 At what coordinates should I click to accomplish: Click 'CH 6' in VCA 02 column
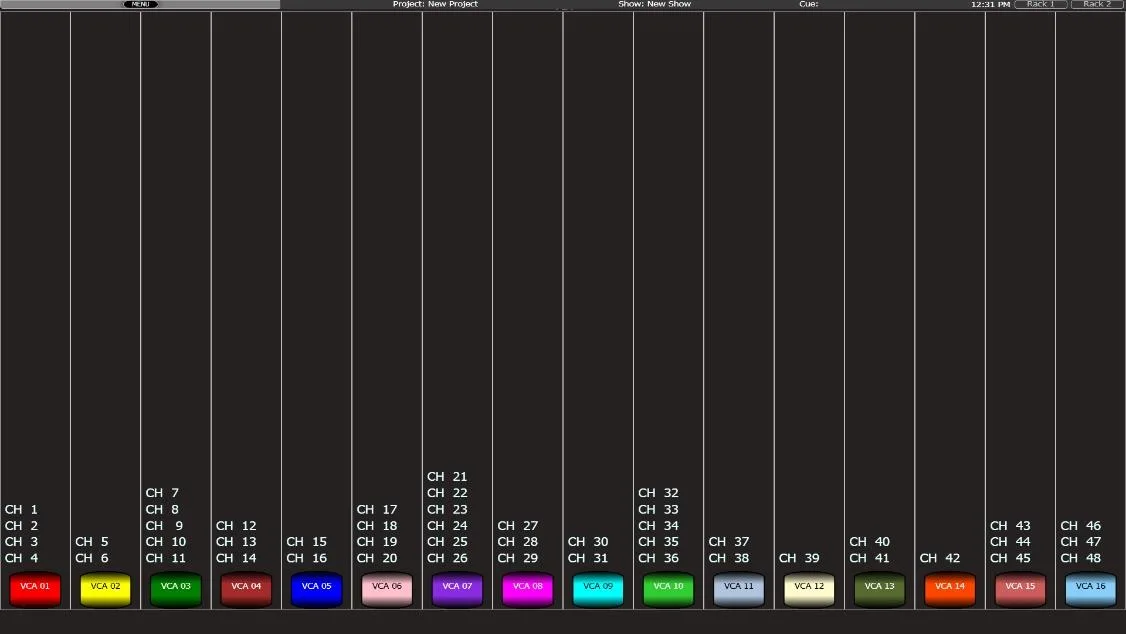[x=92, y=558]
